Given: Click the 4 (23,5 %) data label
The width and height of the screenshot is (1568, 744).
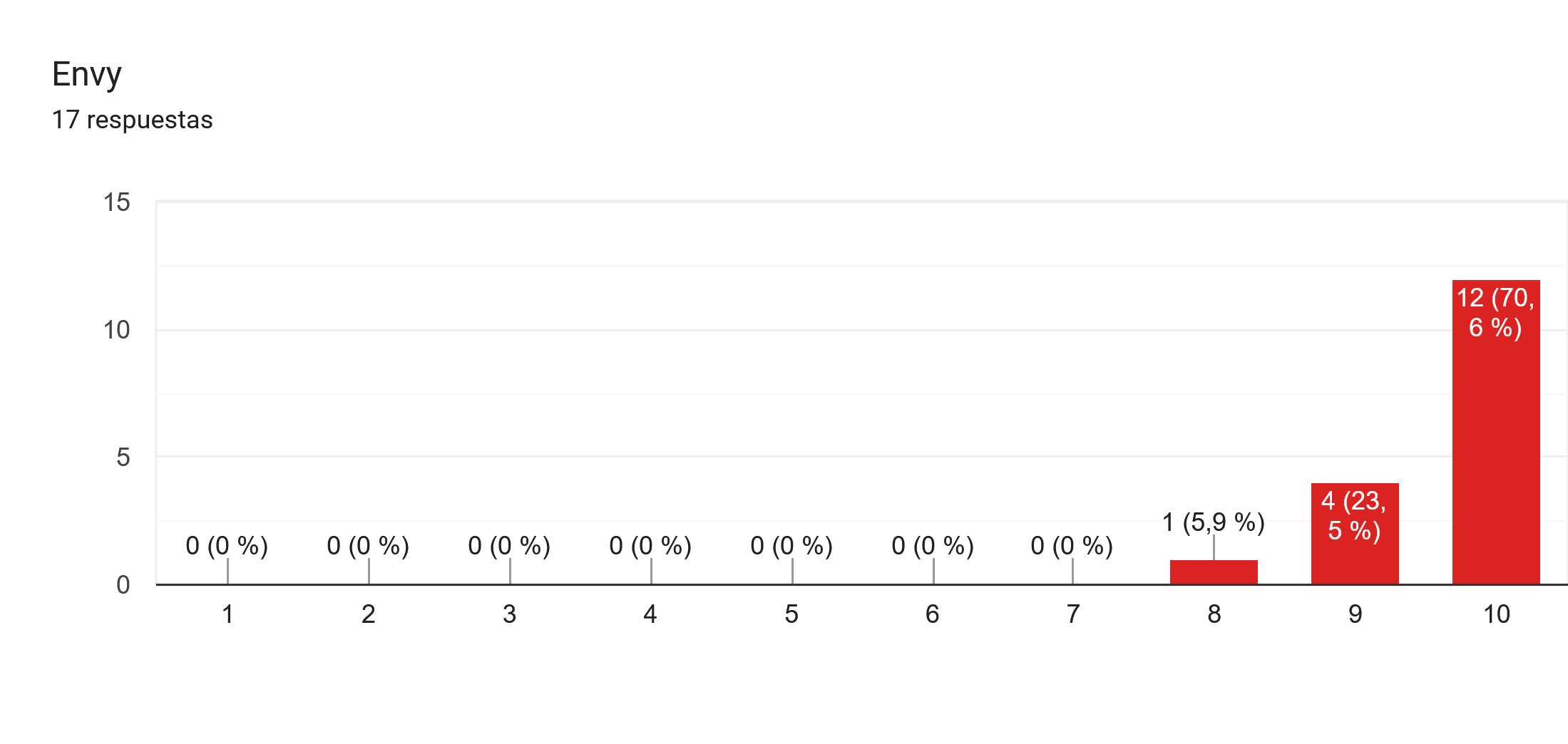Looking at the screenshot, I should (1354, 515).
